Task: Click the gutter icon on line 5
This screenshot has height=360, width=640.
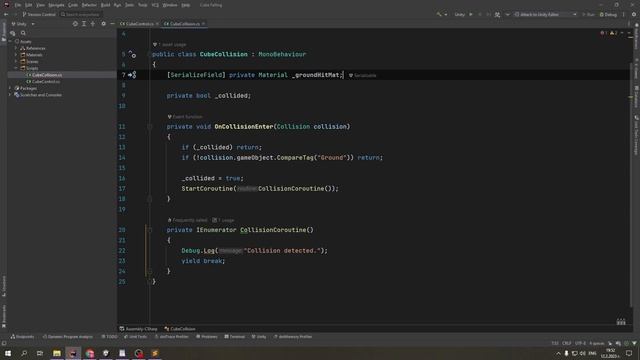Action: pyautogui.click(x=132, y=54)
